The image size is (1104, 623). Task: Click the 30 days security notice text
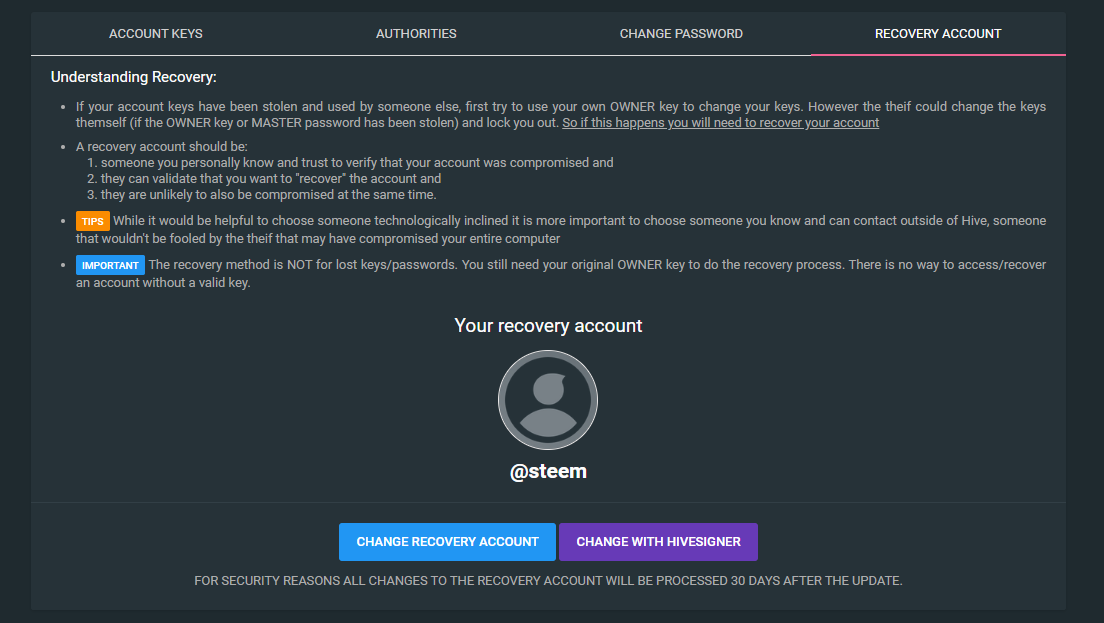[548, 581]
